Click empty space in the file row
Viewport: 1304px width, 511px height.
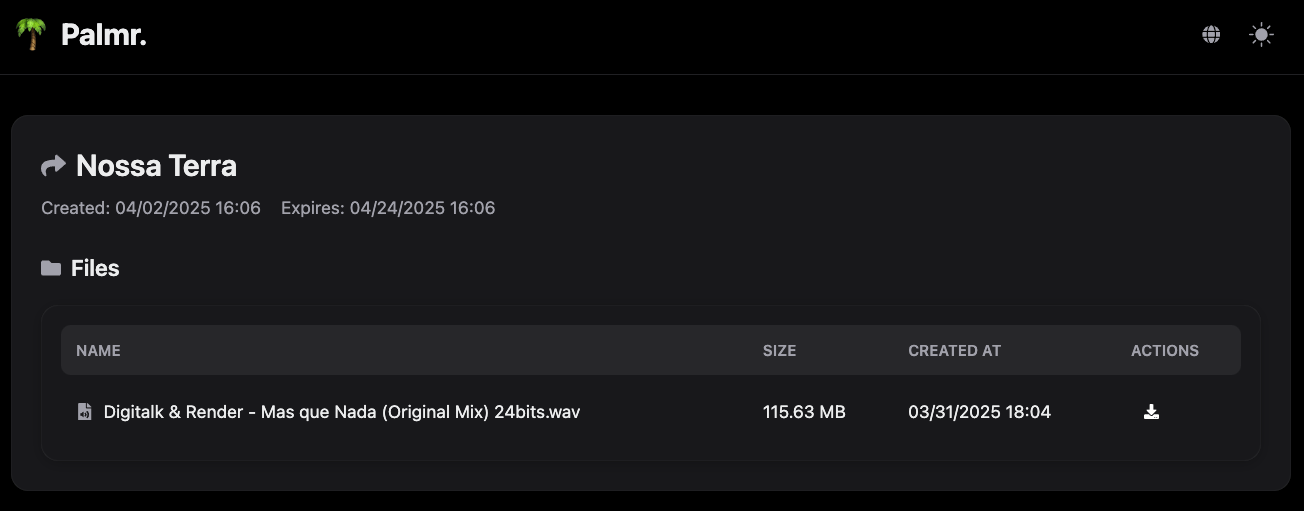click(670, 412)
